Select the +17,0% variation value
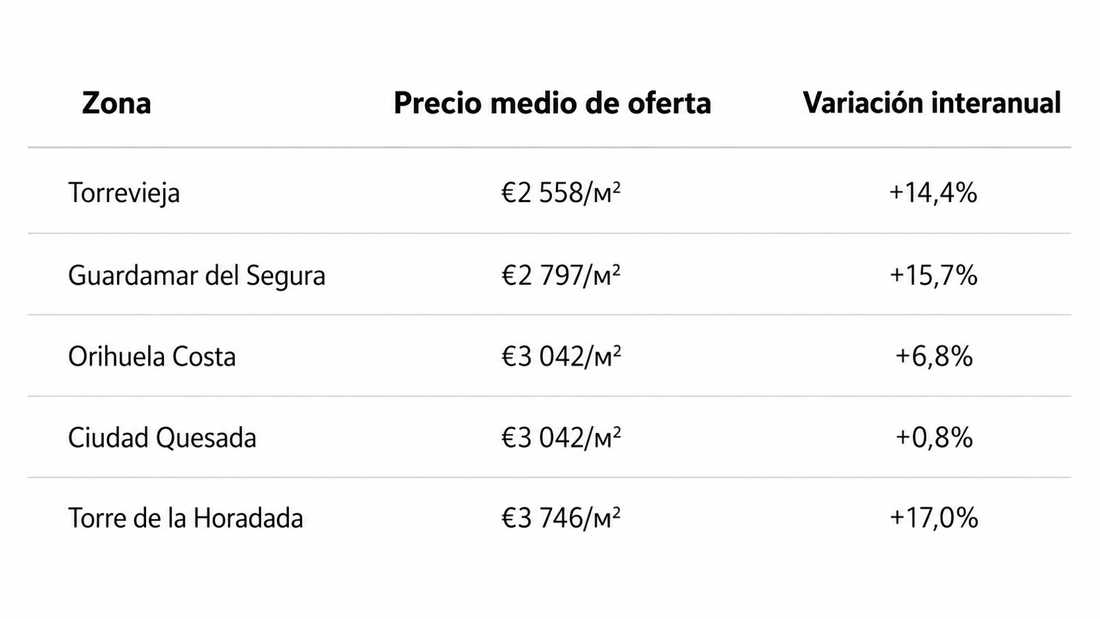 pyautogui.click(x=933, y=518)
